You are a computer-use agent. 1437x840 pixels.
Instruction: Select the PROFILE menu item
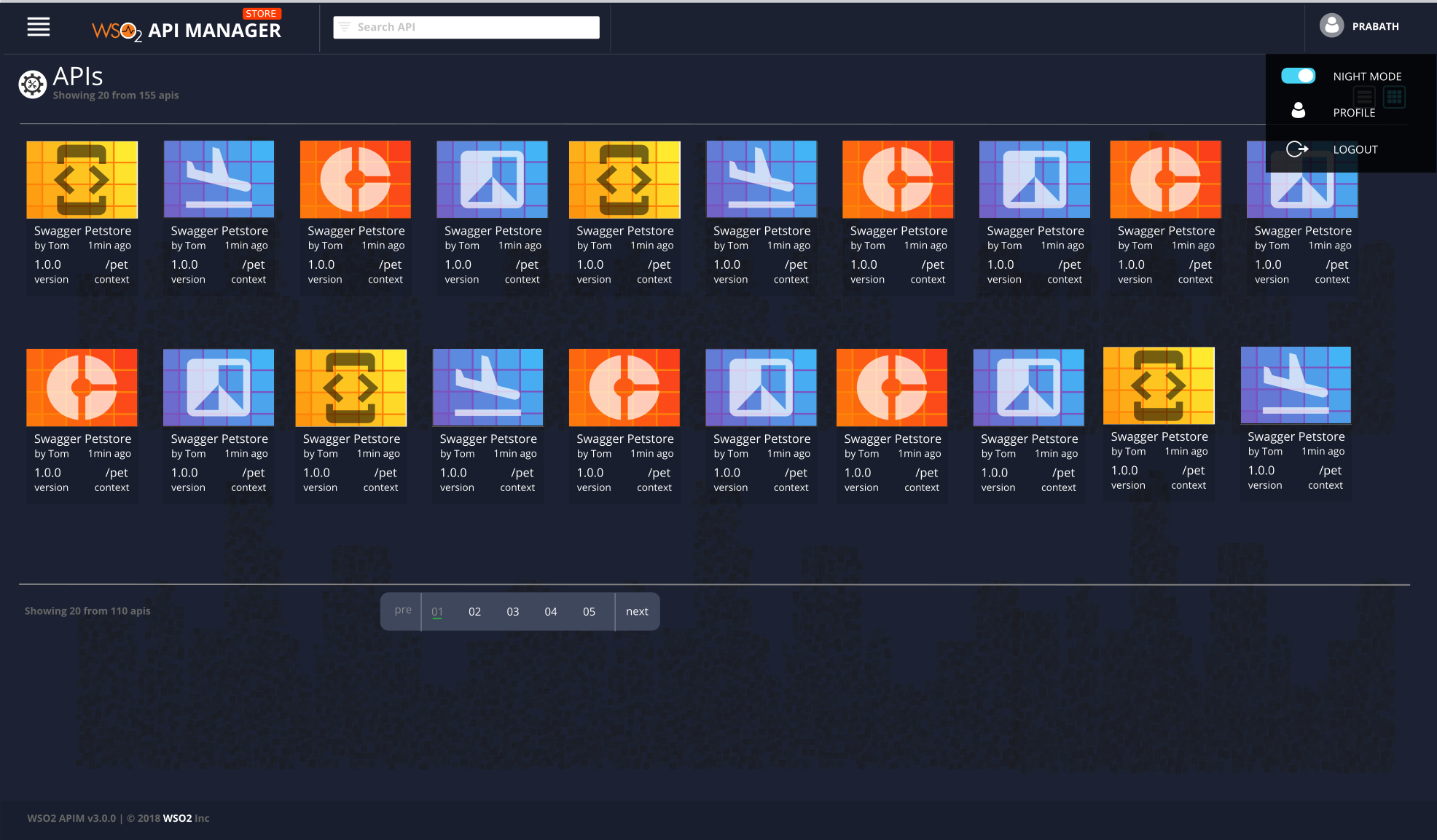tap(1354, 112)
